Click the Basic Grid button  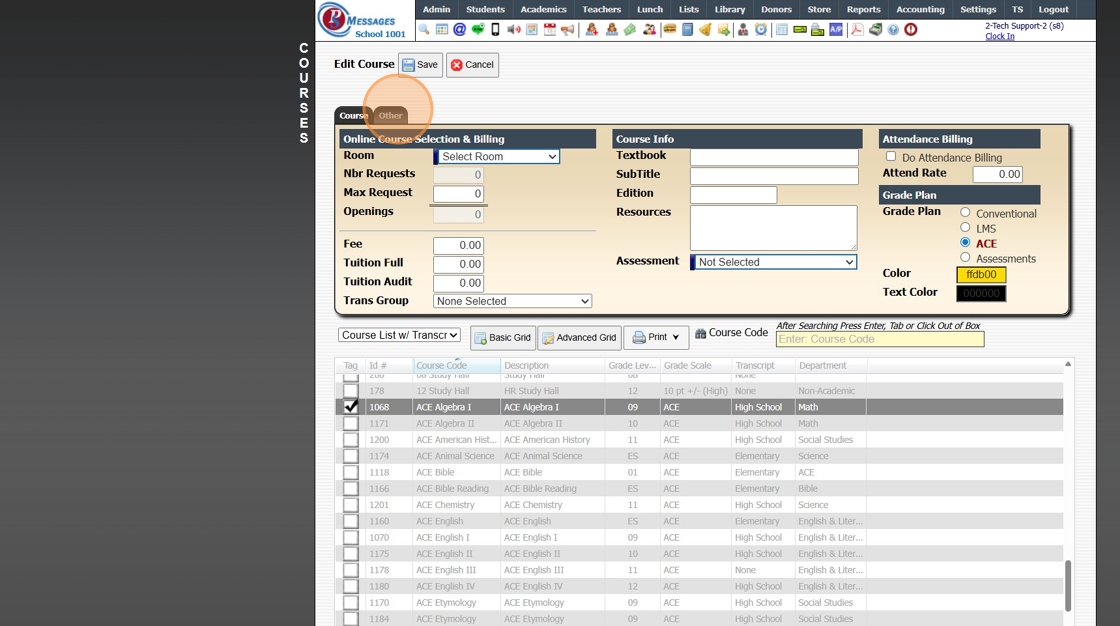click(503, 337)
